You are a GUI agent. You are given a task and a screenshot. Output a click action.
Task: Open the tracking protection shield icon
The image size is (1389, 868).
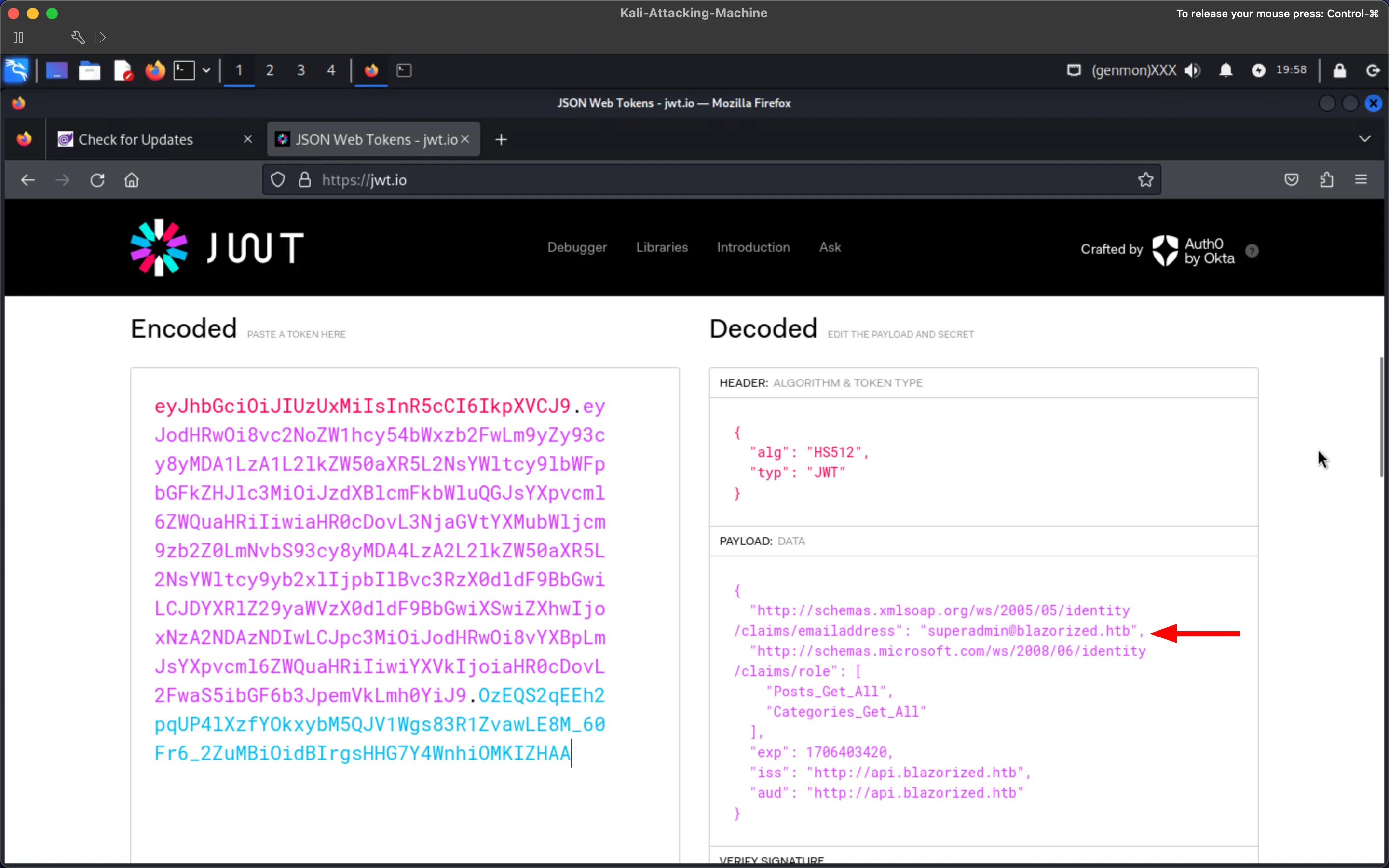278,180
